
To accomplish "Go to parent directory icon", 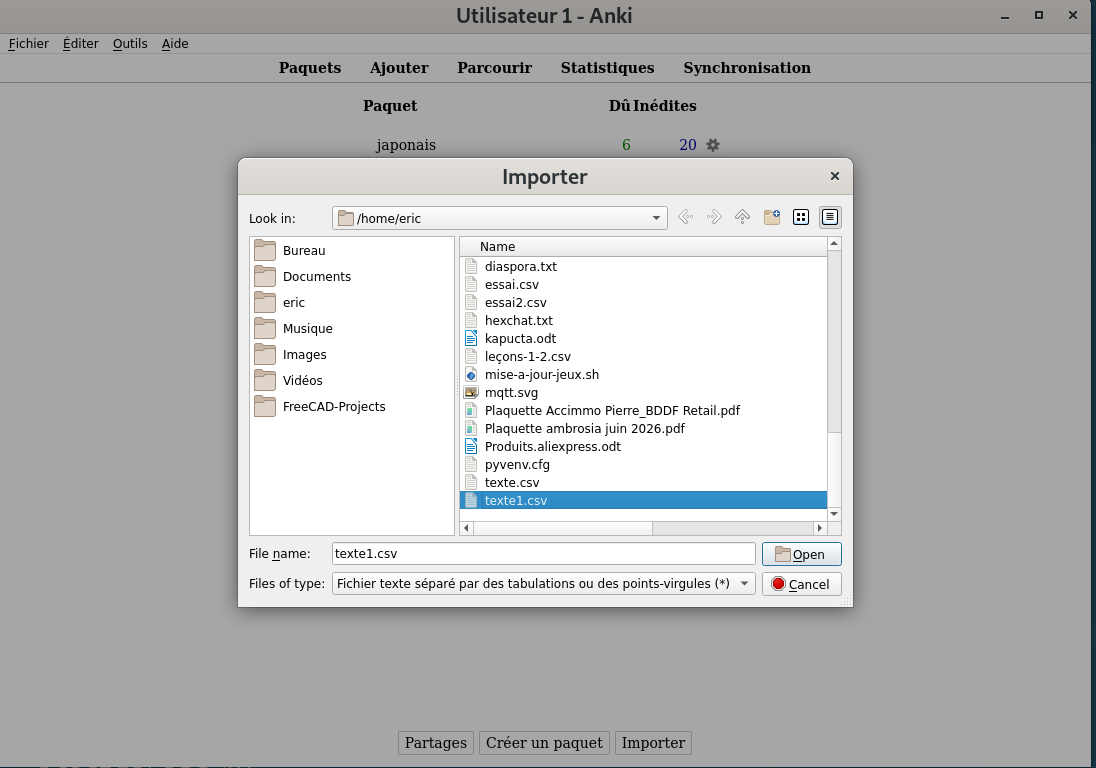I will pyautogui.click(x=742, y=217).
